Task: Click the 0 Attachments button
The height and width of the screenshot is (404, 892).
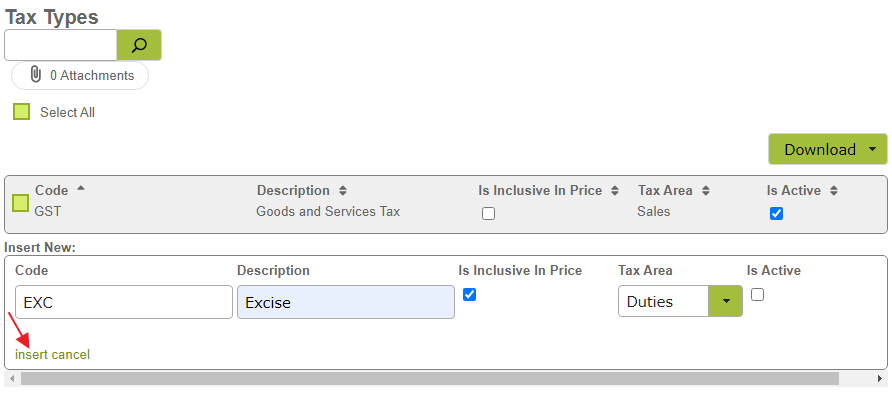Action: point(80,76)
